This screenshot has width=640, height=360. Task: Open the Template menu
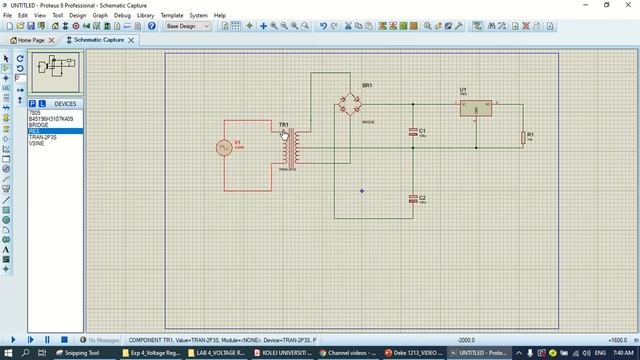(x=172, y=16)
